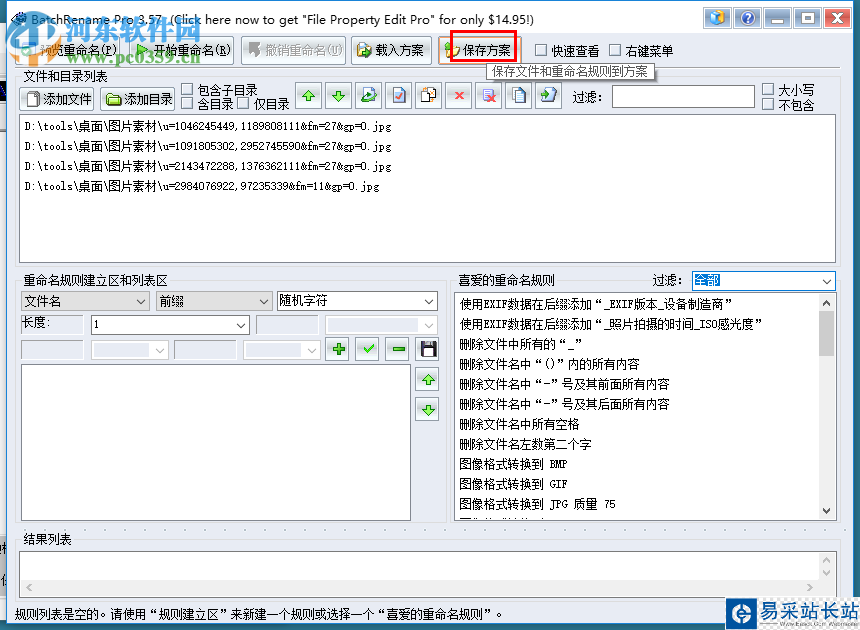Save rule with the floppy disk icon
The height and width of the screenshot is (630, 860).
(x=428, y=349)
